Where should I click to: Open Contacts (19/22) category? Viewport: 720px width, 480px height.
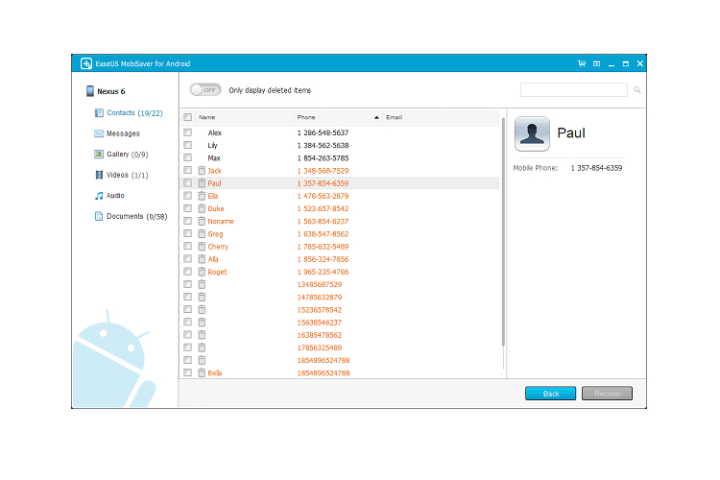pyautogui.click(x=135, y=113)
